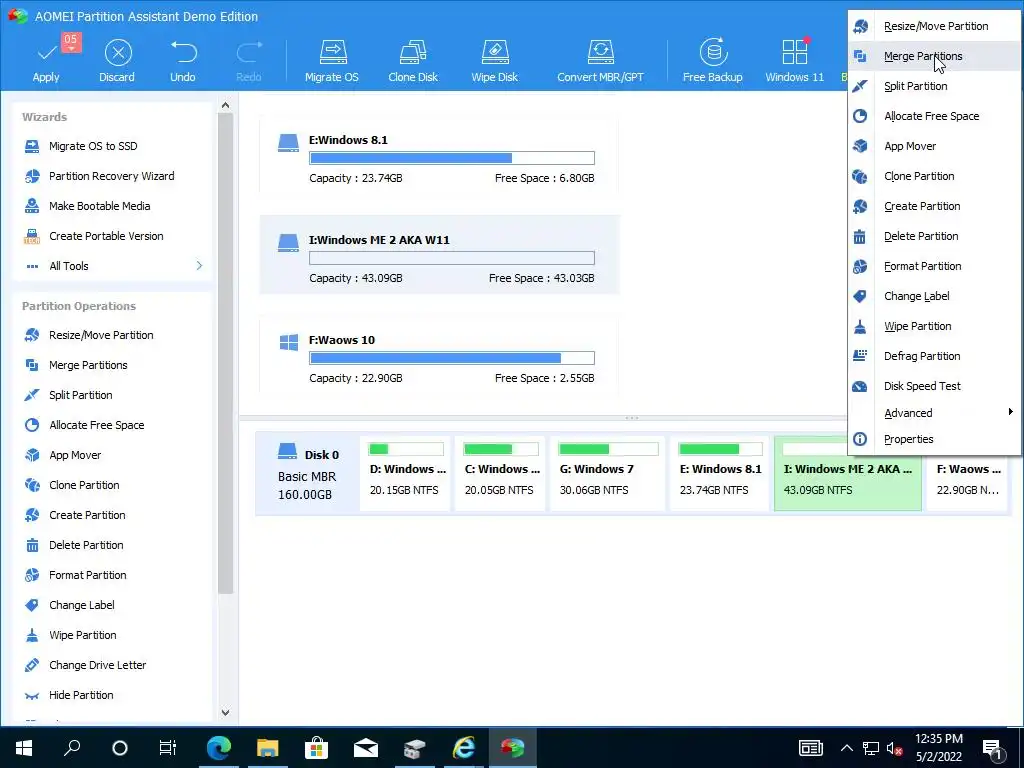Screen dimensions: 1024x768
Task: Select E: Windows 8.1 block in disk map
Action: tap(720, 474)
